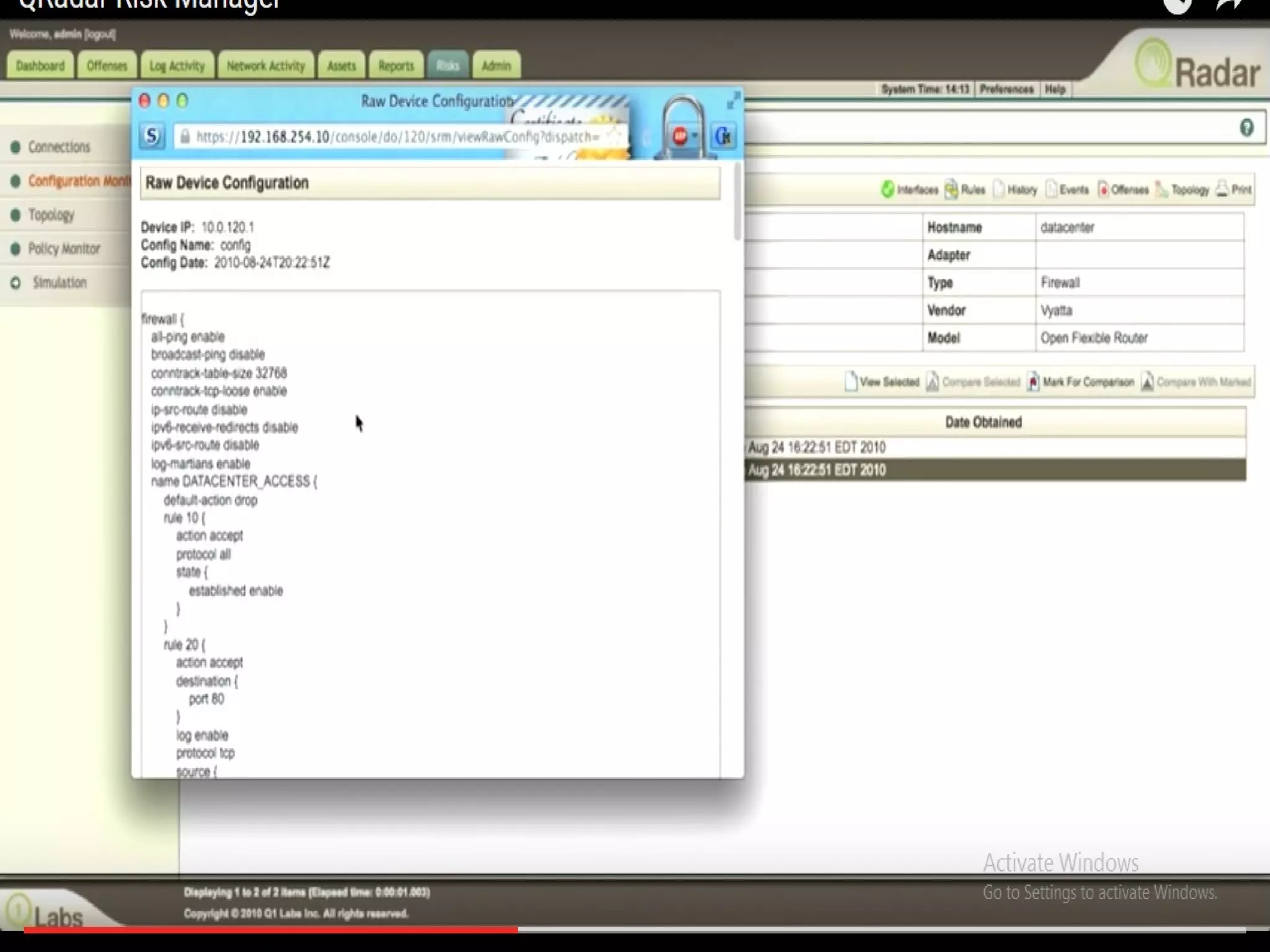Viewport: 1270px width, 952px height.
Task: Select Policy Monitor in sidebar
Action: tap(63, 249)
